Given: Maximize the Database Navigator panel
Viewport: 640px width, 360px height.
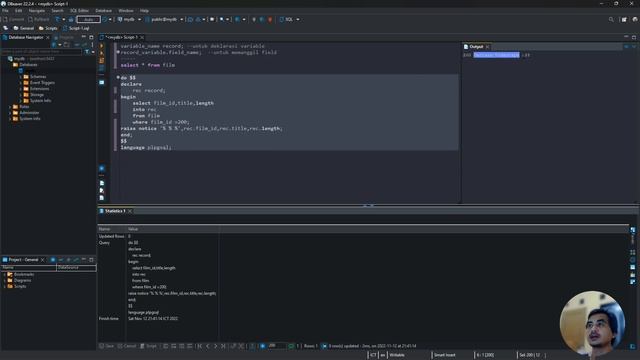Looking at the screenshot, I should click(91, 37).
